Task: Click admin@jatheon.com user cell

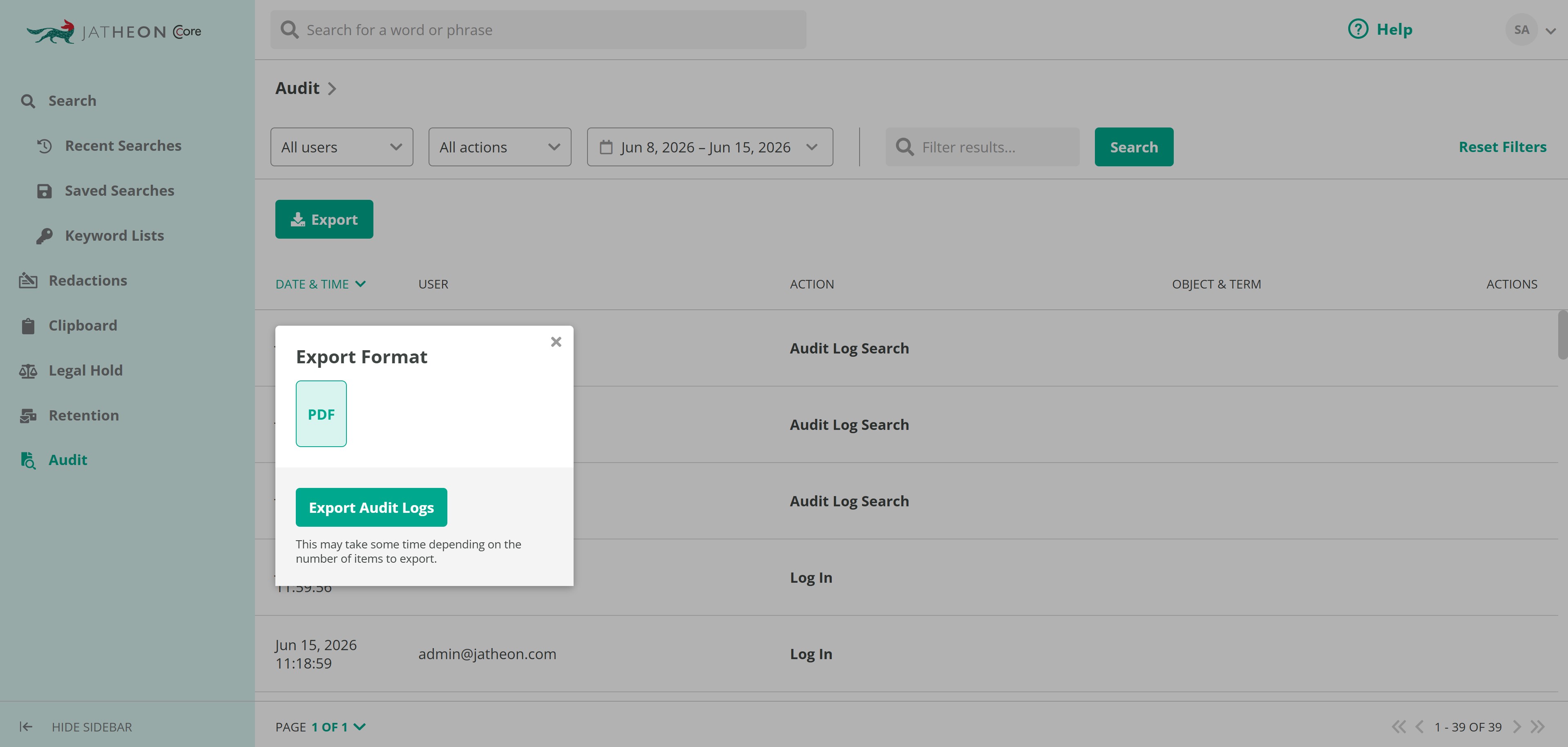Action: (x=487, y=654)
